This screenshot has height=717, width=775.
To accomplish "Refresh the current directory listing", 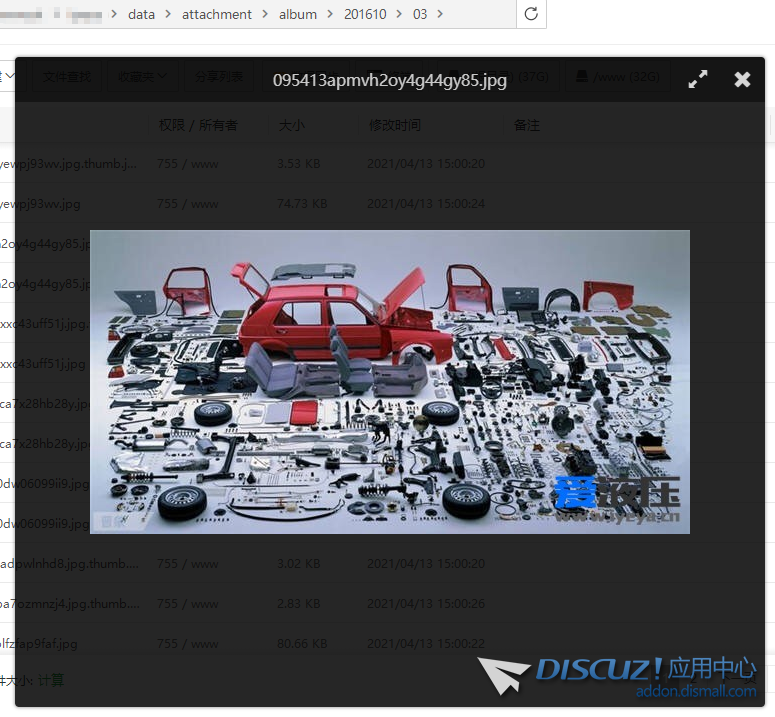I will (x=531, y=14).
